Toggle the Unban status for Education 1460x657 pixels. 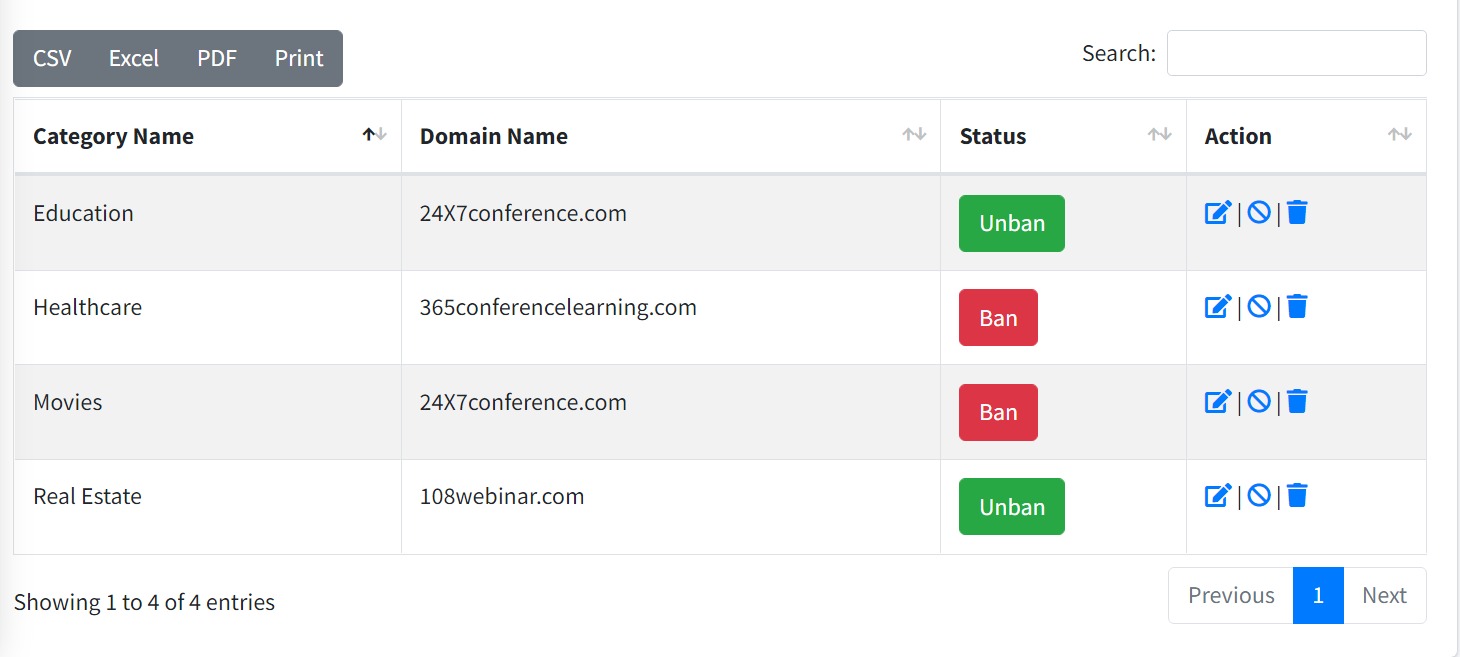click(1011, 223)
